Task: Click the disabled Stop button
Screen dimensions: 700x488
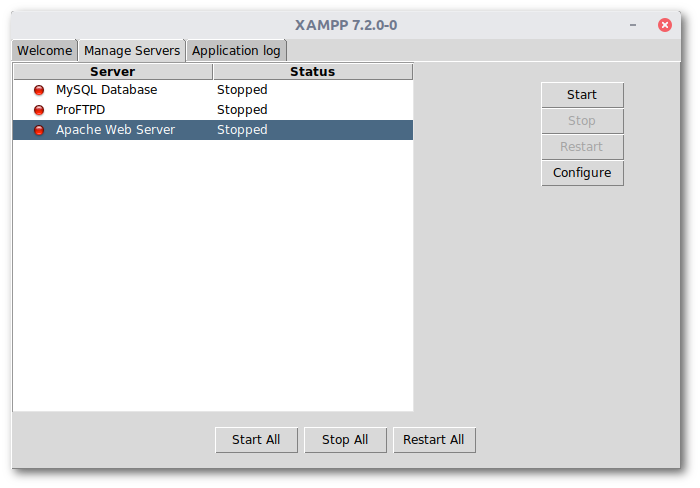Action: tap(582, 121)
